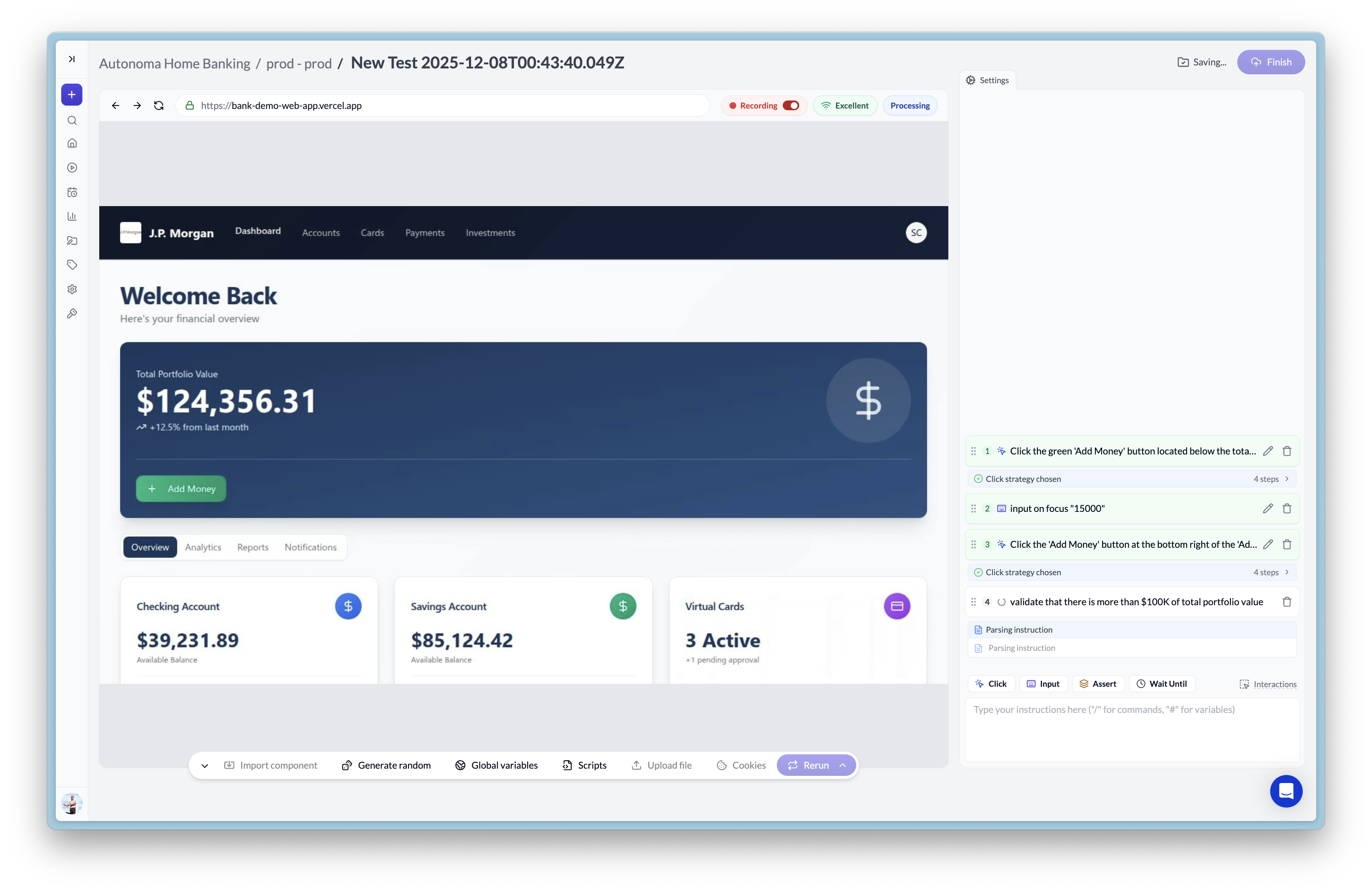Viewport: 1372px width, 892px height.
Task: Click the browser refresh icon
Action: click(158, 106)
